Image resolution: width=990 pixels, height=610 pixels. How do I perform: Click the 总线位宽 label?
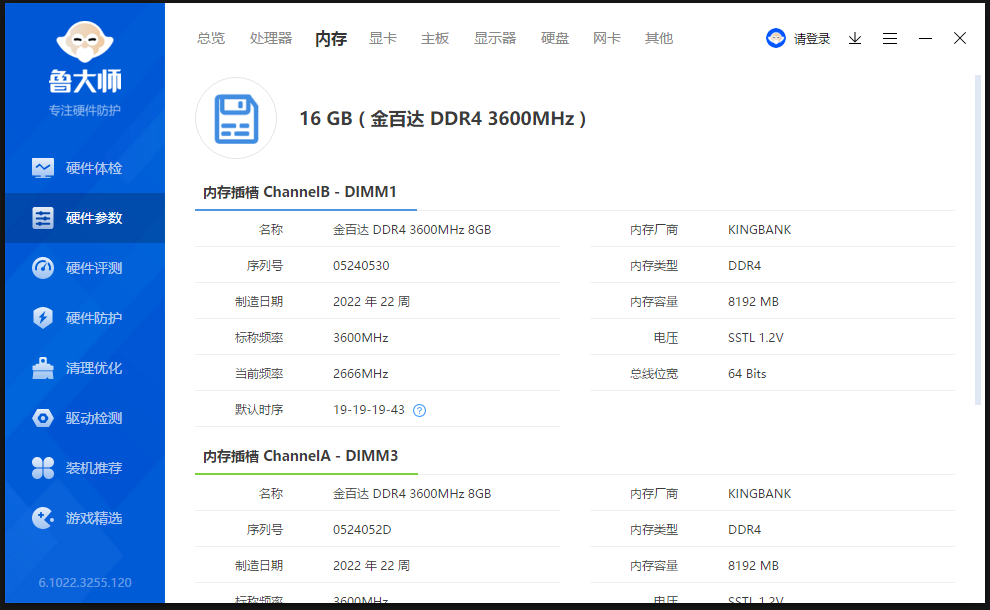pyautogui.click(x=654, y=374)
